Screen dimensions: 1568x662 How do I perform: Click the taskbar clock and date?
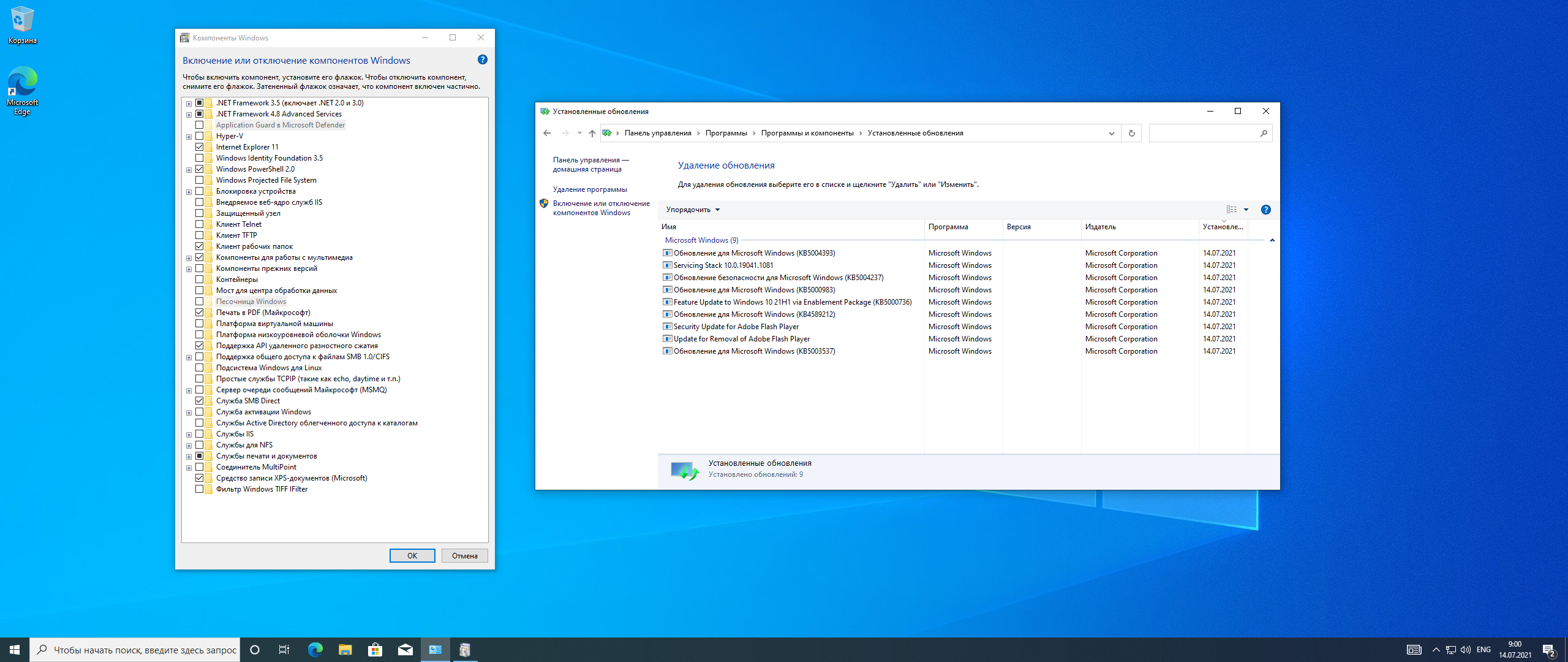point(1515,650)
